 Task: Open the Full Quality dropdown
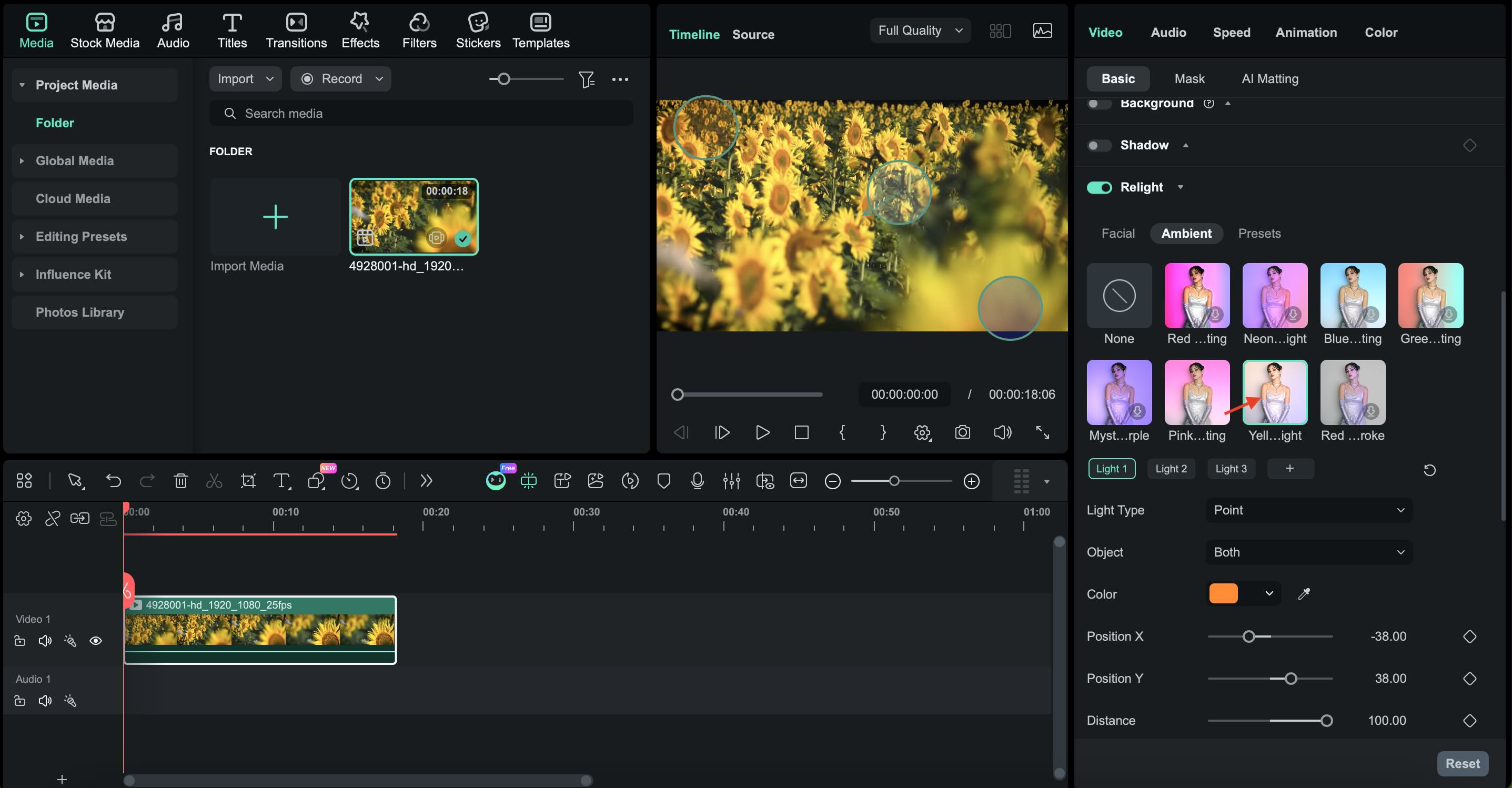[x=919, y=31]
